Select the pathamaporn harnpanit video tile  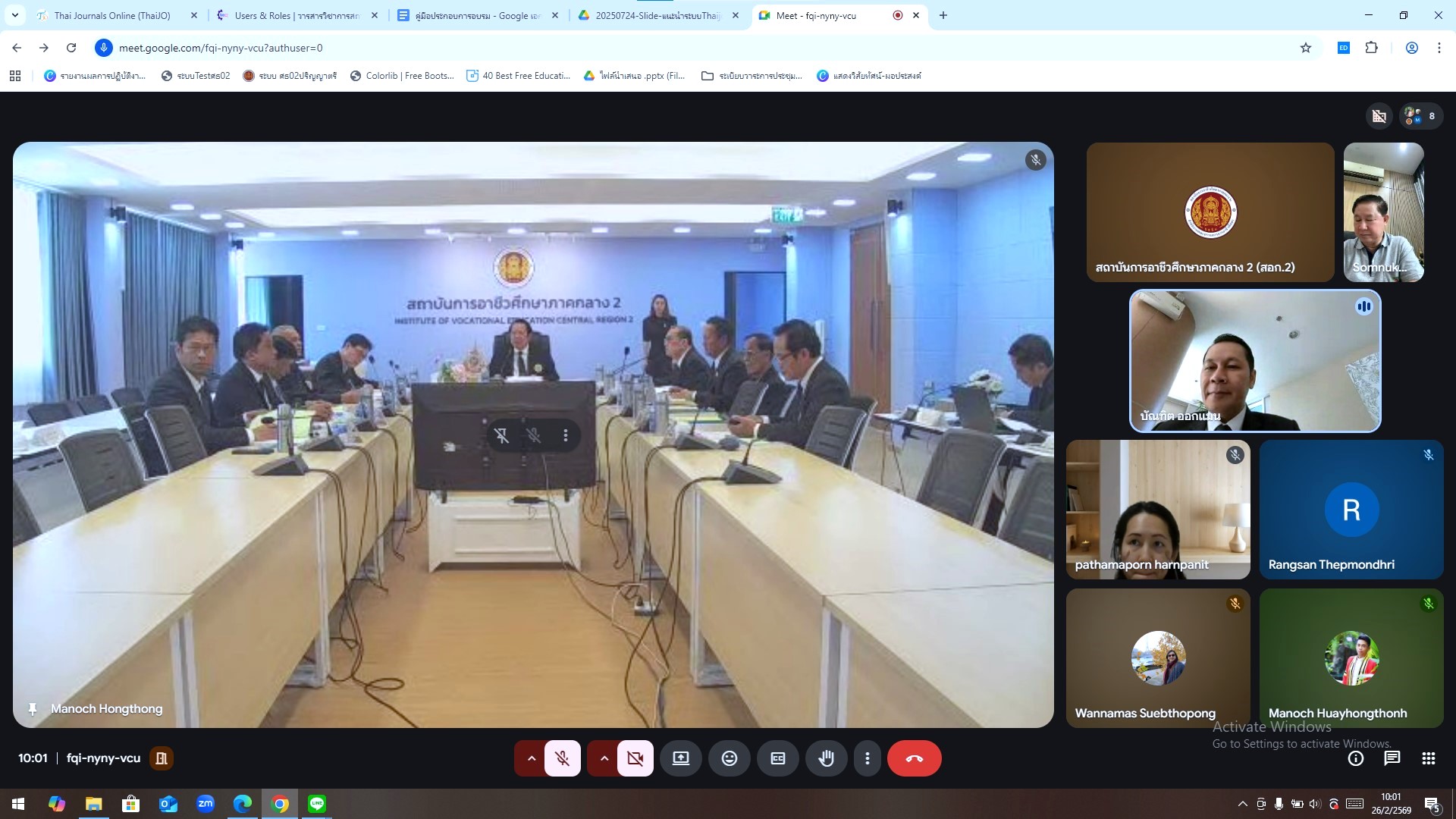(x=1157, y=510)
